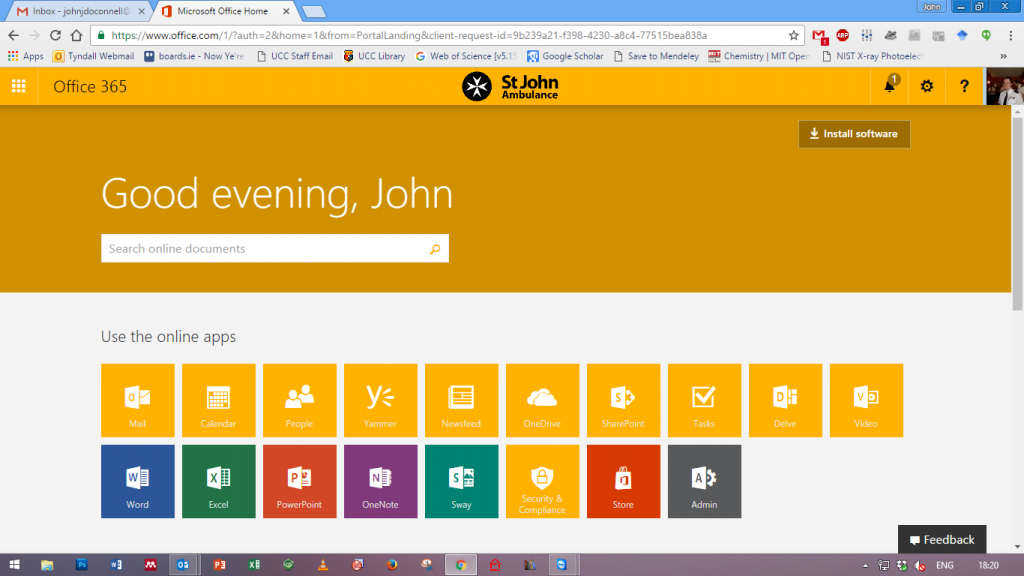Viewport: 1024px width, 576px height.
Task: Open the UCC Staff Email bookmark
Action: coord(295,56)
